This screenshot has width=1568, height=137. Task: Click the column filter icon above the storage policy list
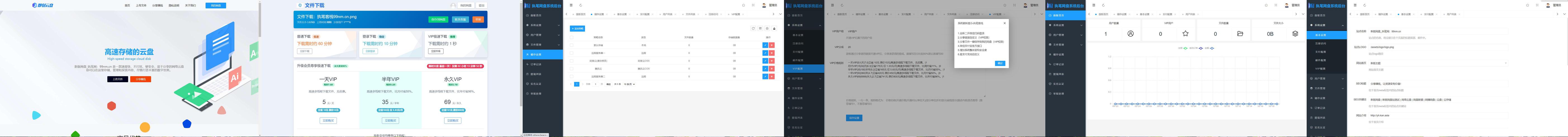[760, 29]
